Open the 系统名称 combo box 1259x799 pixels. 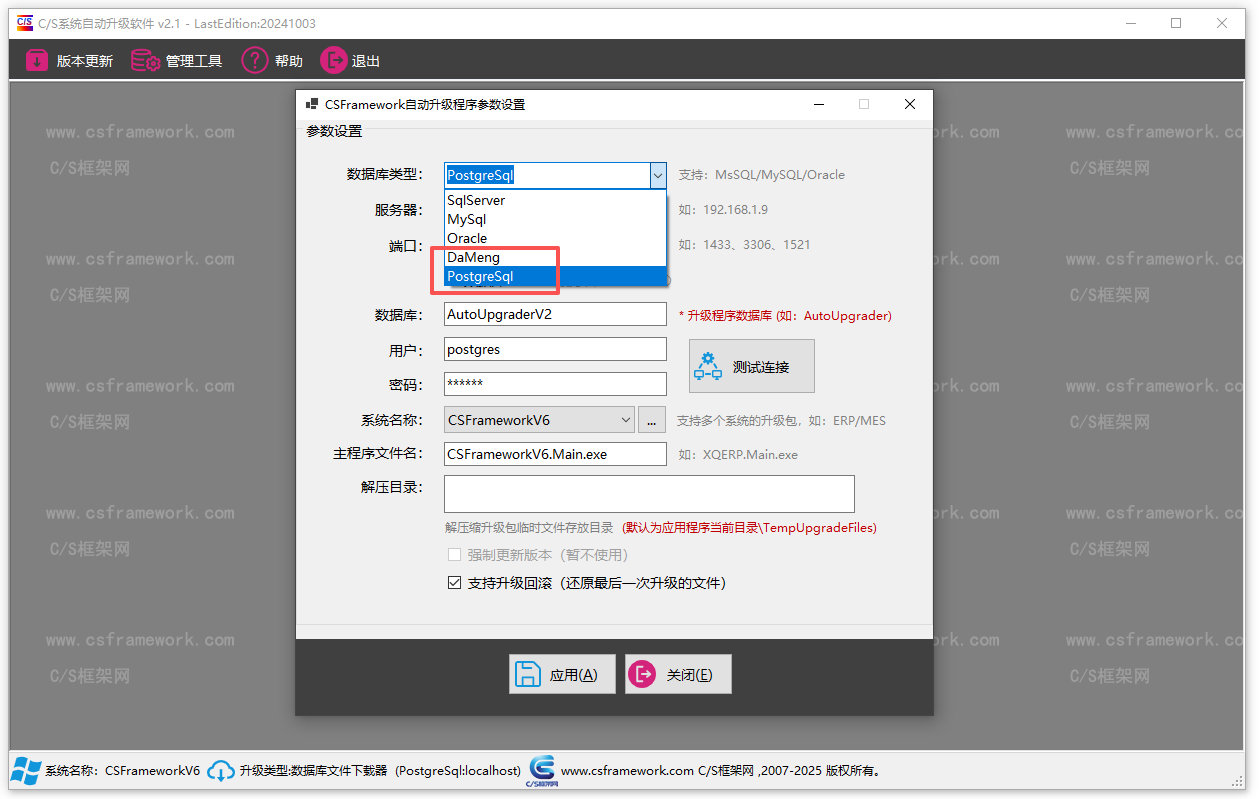point(626,419)
